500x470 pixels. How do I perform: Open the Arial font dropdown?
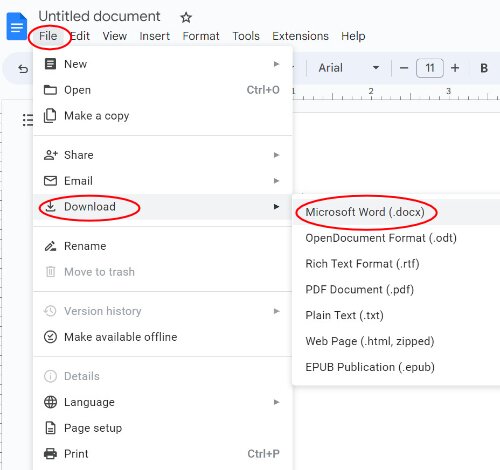pos(348,68)
